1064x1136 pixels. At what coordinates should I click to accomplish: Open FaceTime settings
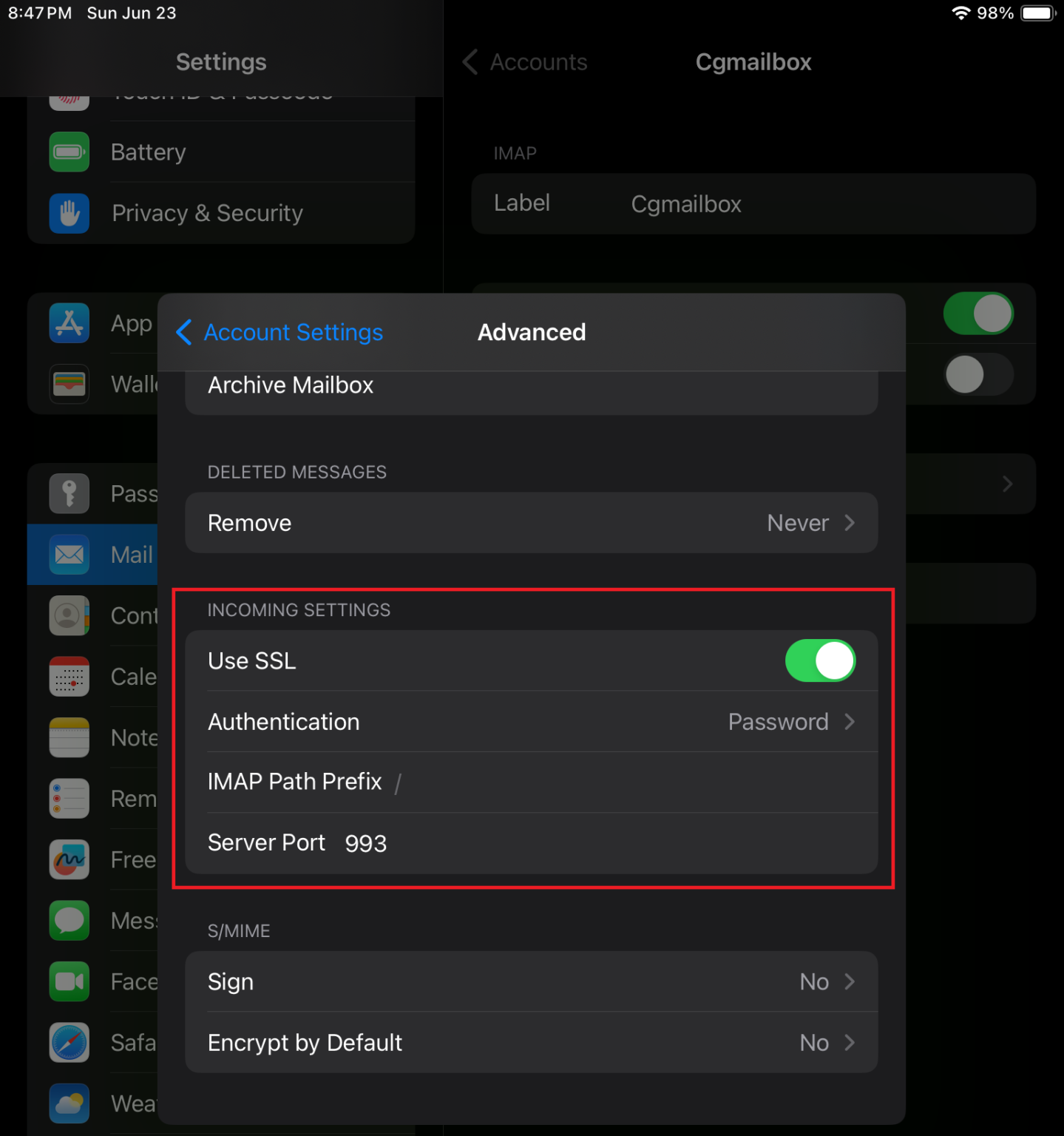[69, 981]
